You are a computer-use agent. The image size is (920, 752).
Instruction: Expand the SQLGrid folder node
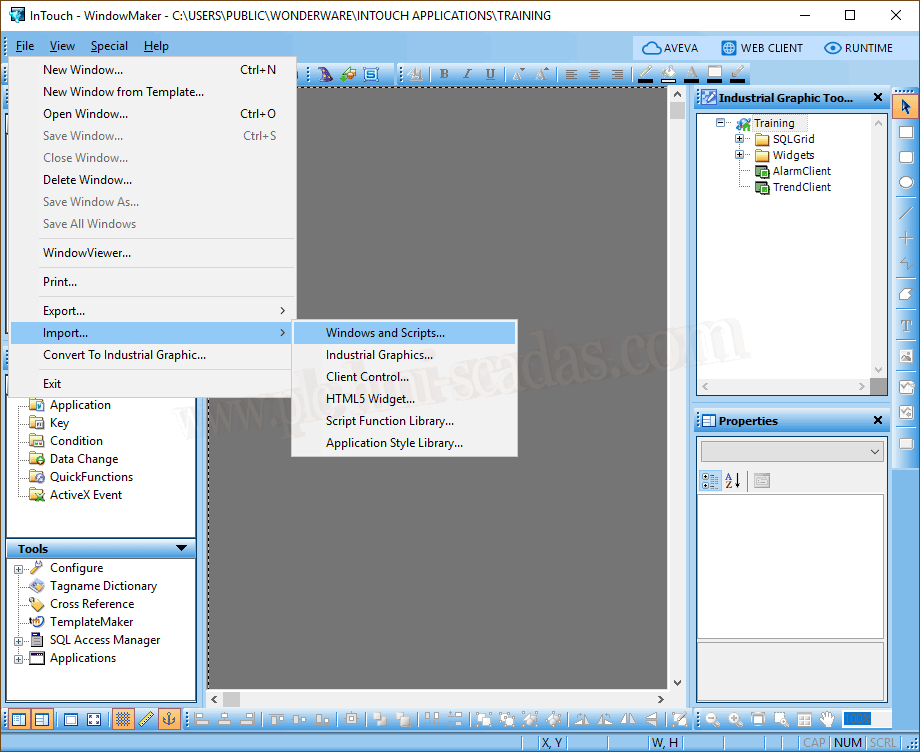point(740,139)
